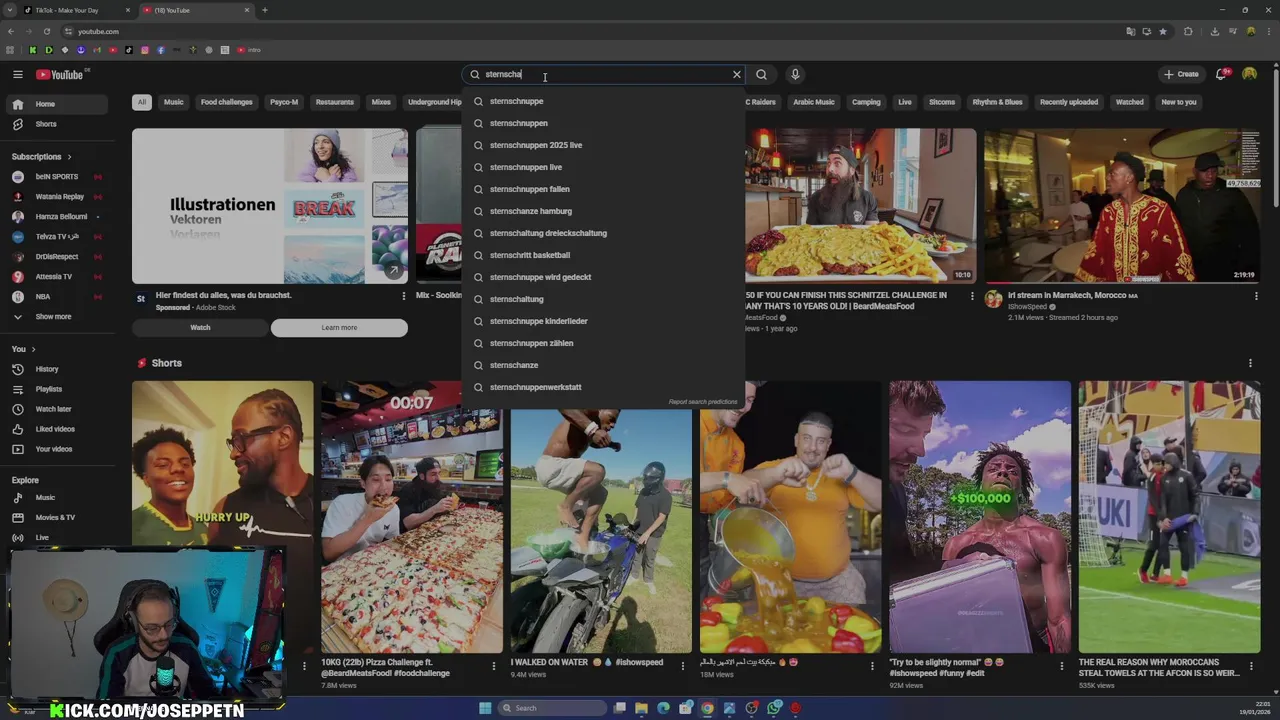Select the Restaurants filter chip

pos(335,102)
